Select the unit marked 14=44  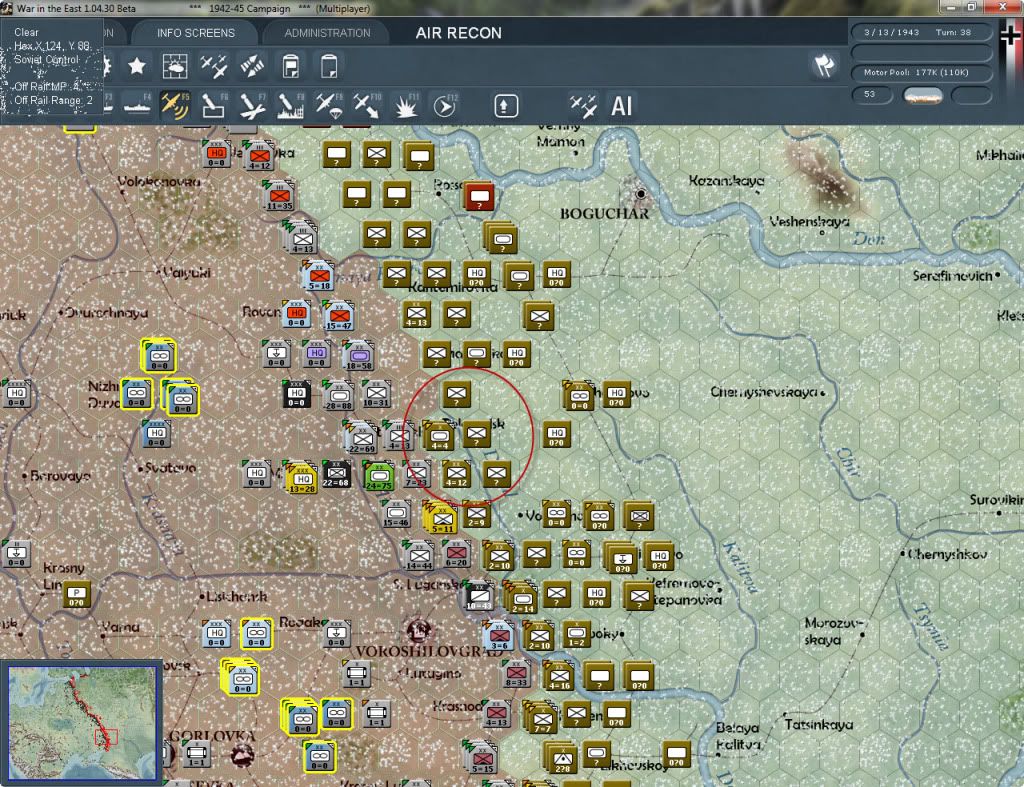(419, 556)
